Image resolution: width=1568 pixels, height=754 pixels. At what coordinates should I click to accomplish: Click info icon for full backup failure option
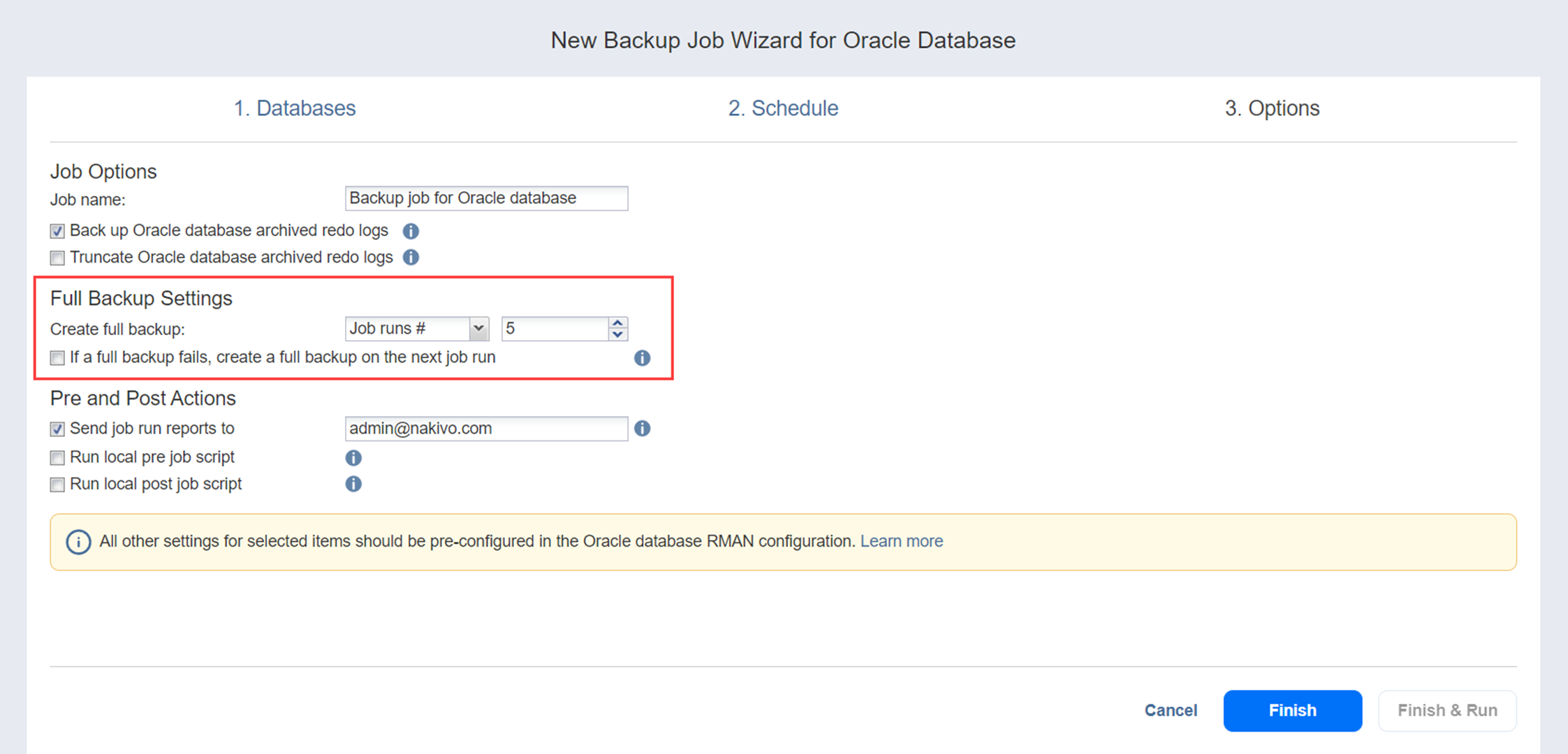coord(642,358)
